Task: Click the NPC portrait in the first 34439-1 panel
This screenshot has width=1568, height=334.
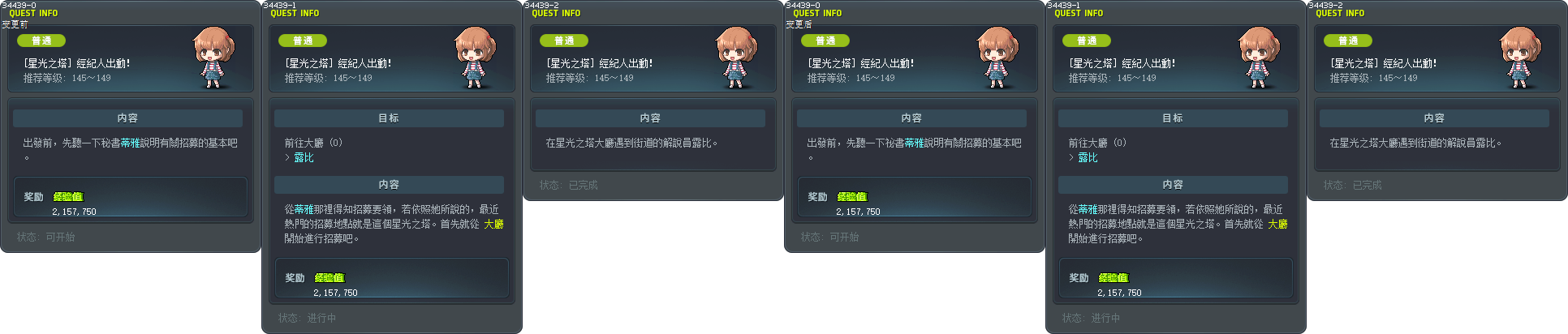Action: pos(476,58)
